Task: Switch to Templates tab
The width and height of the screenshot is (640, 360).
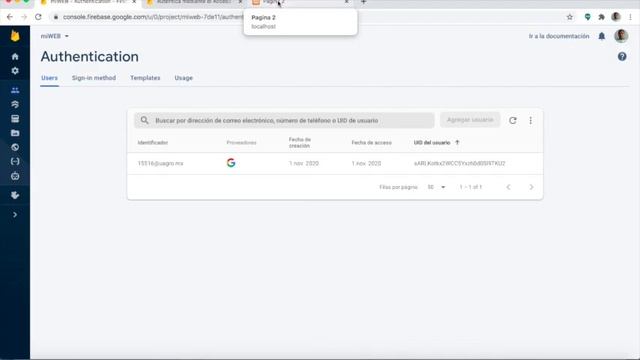Action: pos(145,78)
